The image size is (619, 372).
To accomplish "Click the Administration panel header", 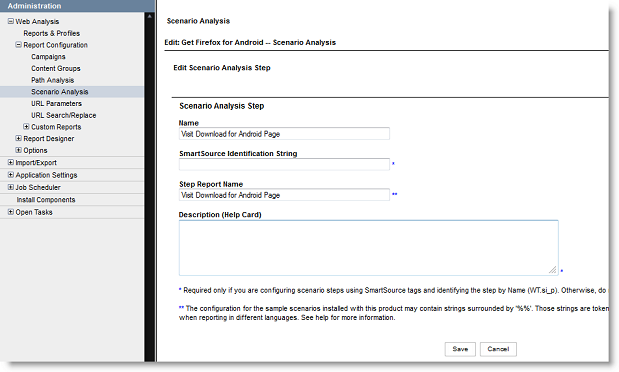I will pyautogui.click(x=77, y=6).
